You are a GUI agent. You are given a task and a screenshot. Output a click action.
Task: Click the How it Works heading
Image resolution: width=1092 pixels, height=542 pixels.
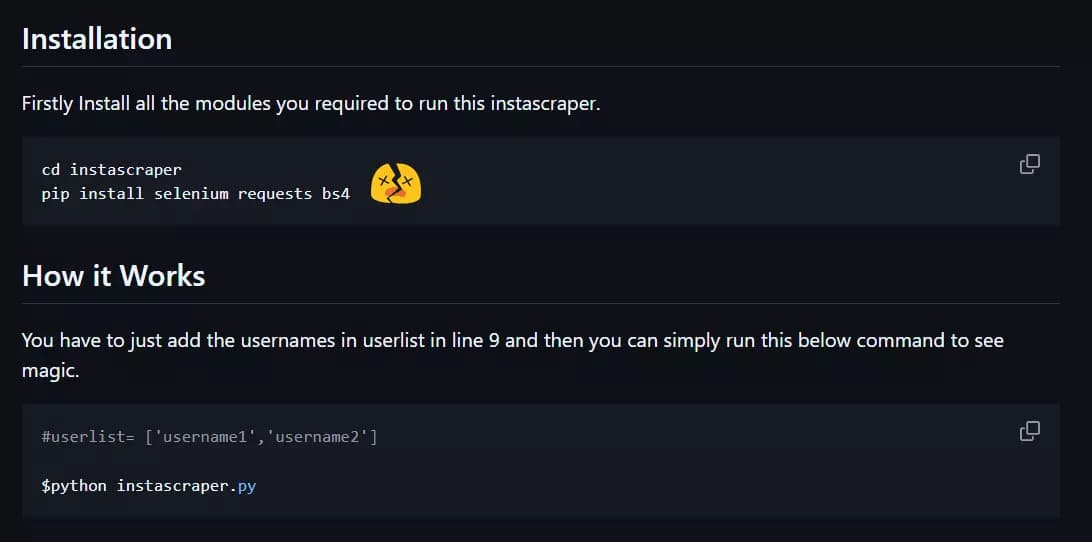pyautogui.click(x=113, y=276)
